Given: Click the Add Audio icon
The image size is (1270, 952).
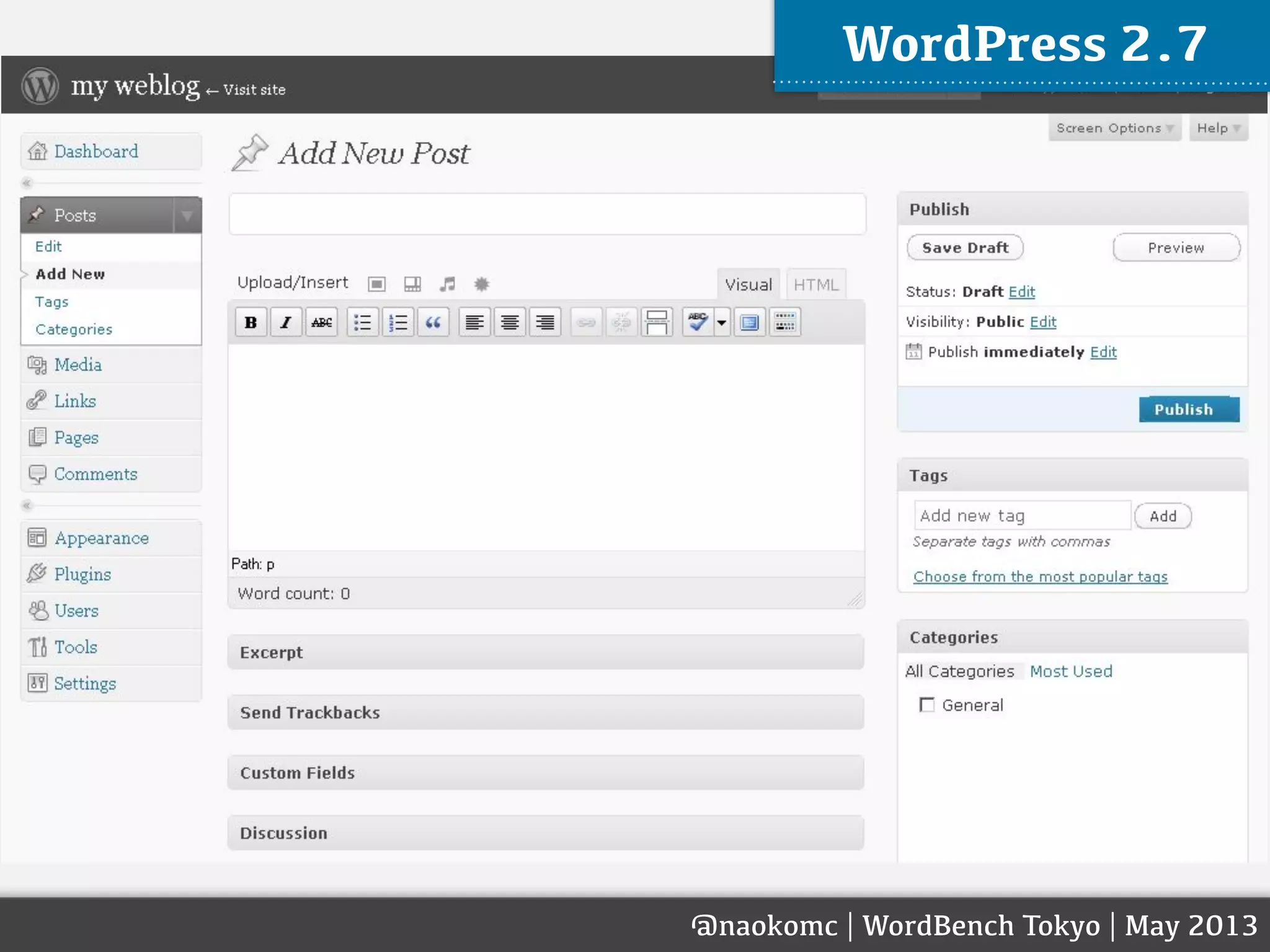Looking at the screenshot, I should pyautogui.click(x=447, y=284).
